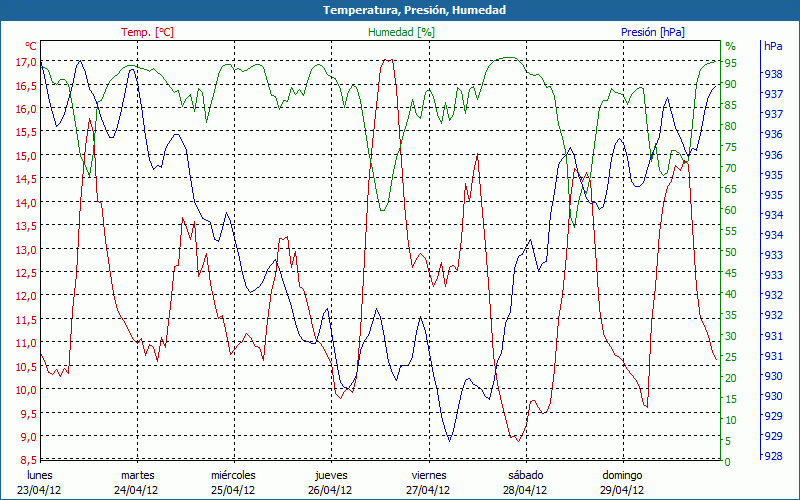Select the blue Presión [hPa] legend label
800x500 pixels.
(x=652, y=32)
